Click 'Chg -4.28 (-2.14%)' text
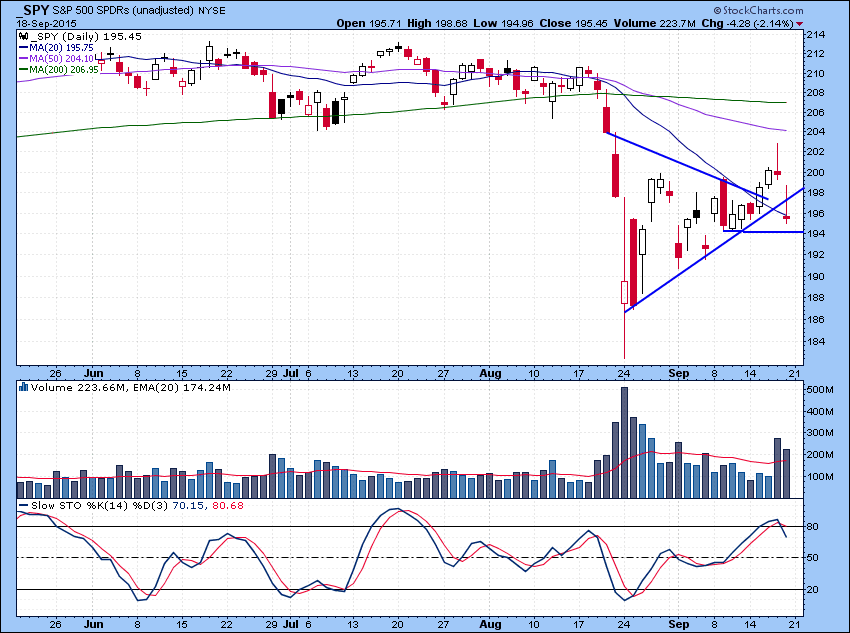This screenshot has width=850, height=633. [748, 23]
